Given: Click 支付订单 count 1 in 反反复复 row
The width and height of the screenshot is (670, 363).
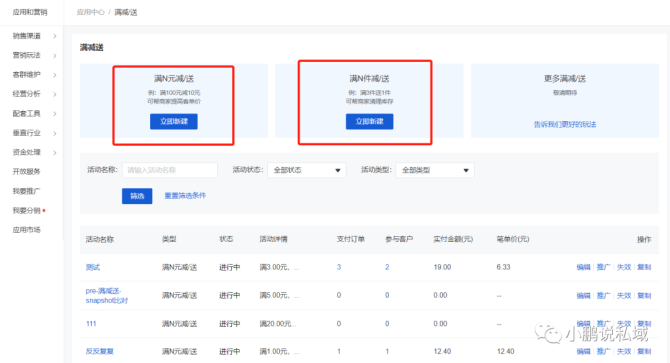Looking at the screenshot, I should pos(339,351).
